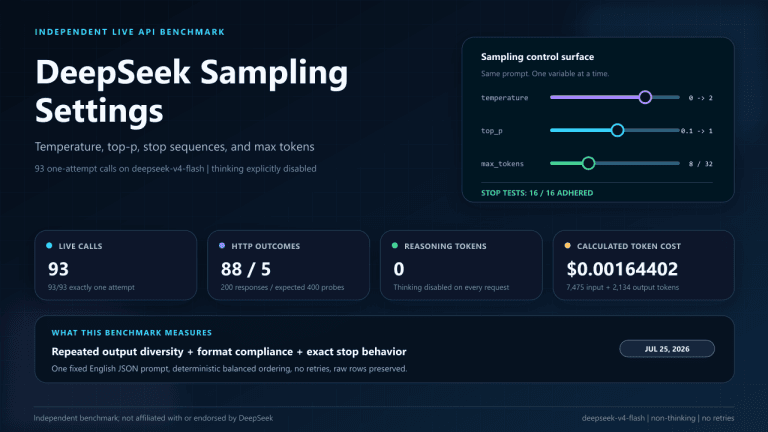768x432 pixels.
Task: Click 'INDEPENDENT LIVE API BENCHMARK' heading
Action: (x=130, y=32)
